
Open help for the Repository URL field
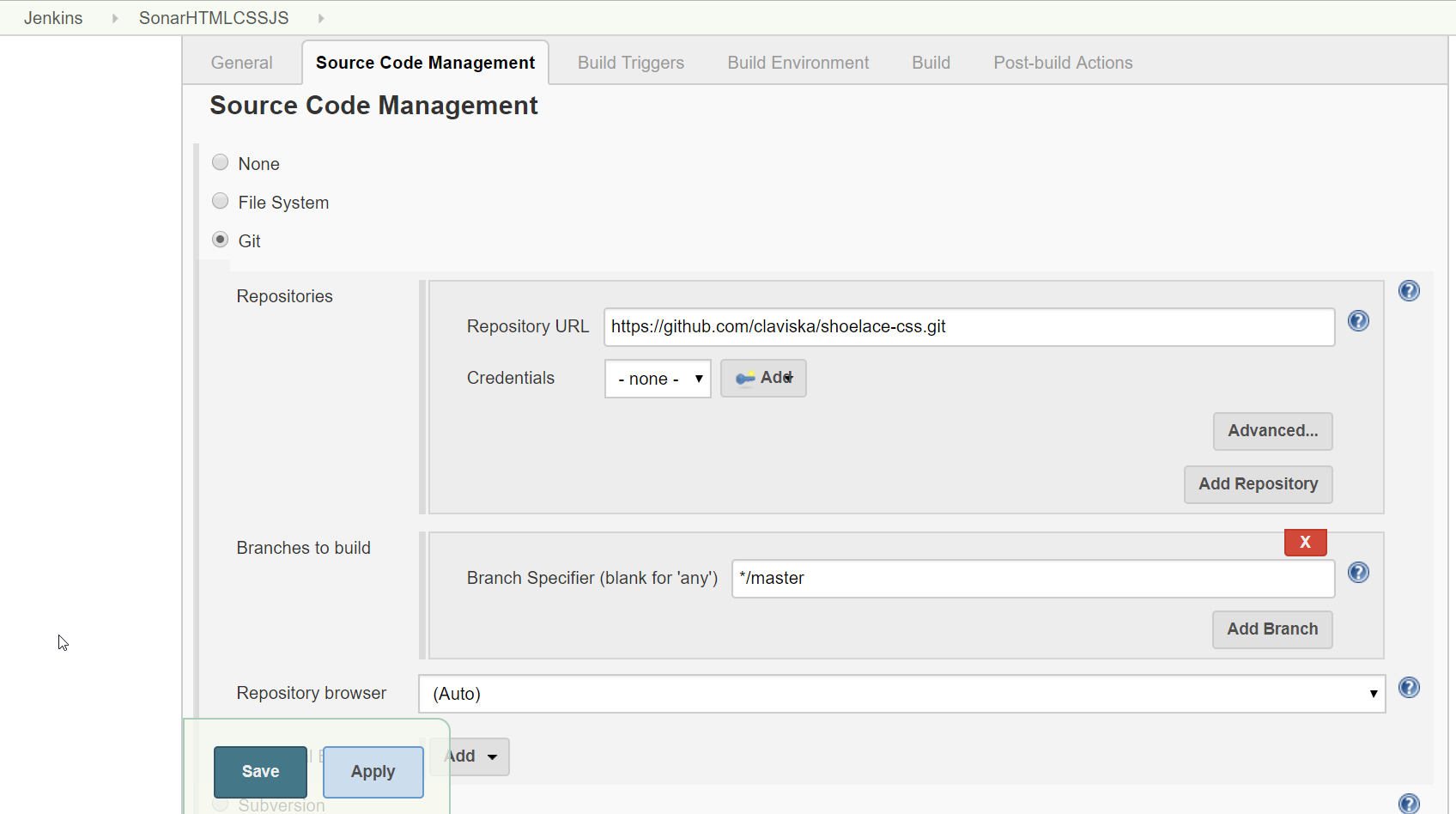pos(1358,321)
